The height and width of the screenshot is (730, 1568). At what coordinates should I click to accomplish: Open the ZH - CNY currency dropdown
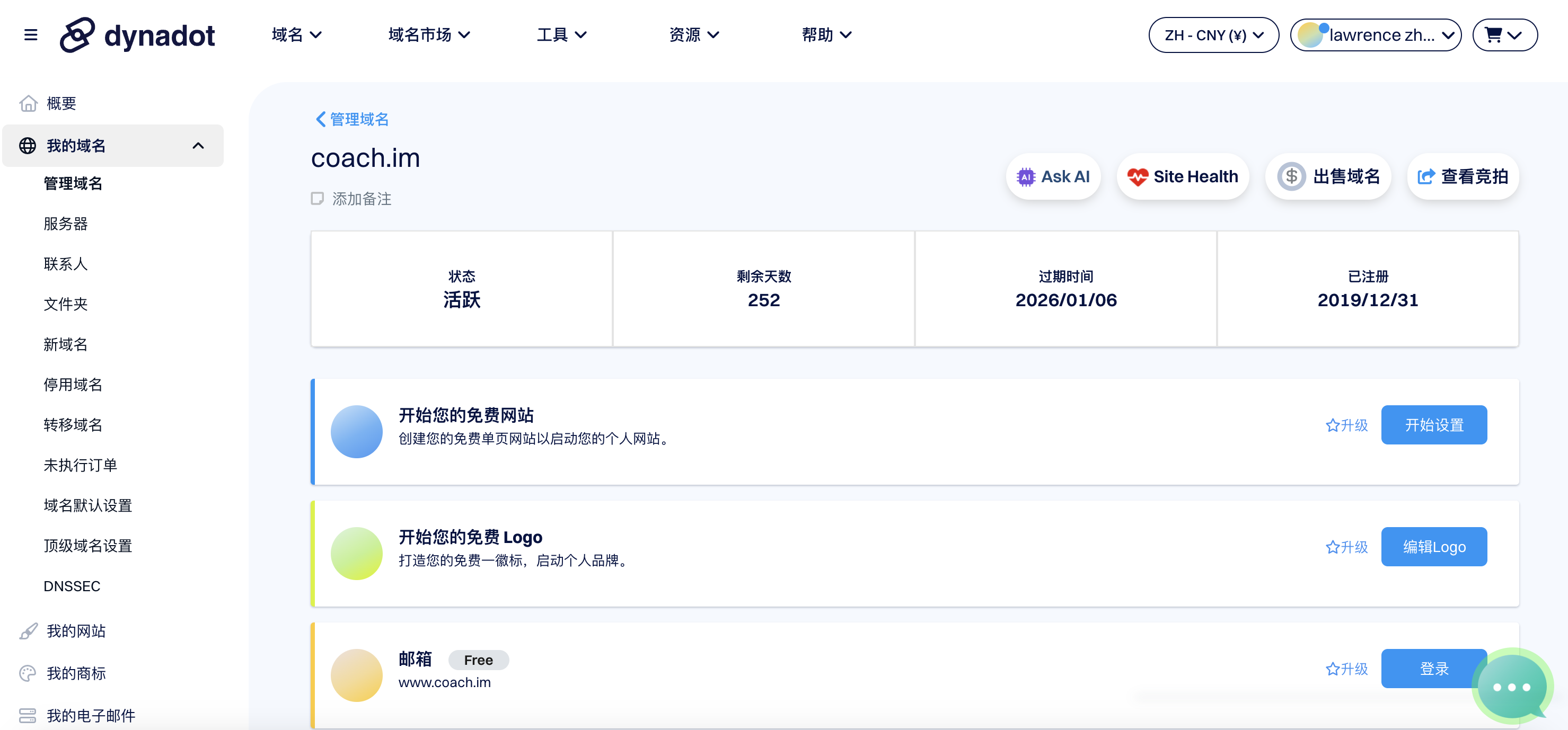tap(1213, 34)
